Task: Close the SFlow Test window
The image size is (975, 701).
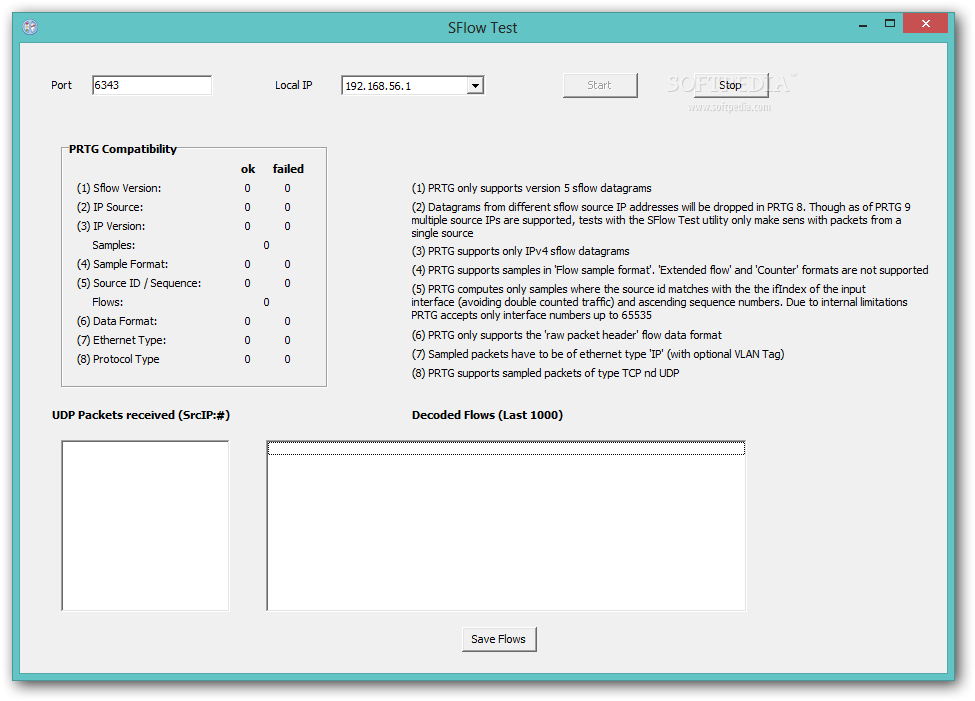Action: tap(926, 24)
